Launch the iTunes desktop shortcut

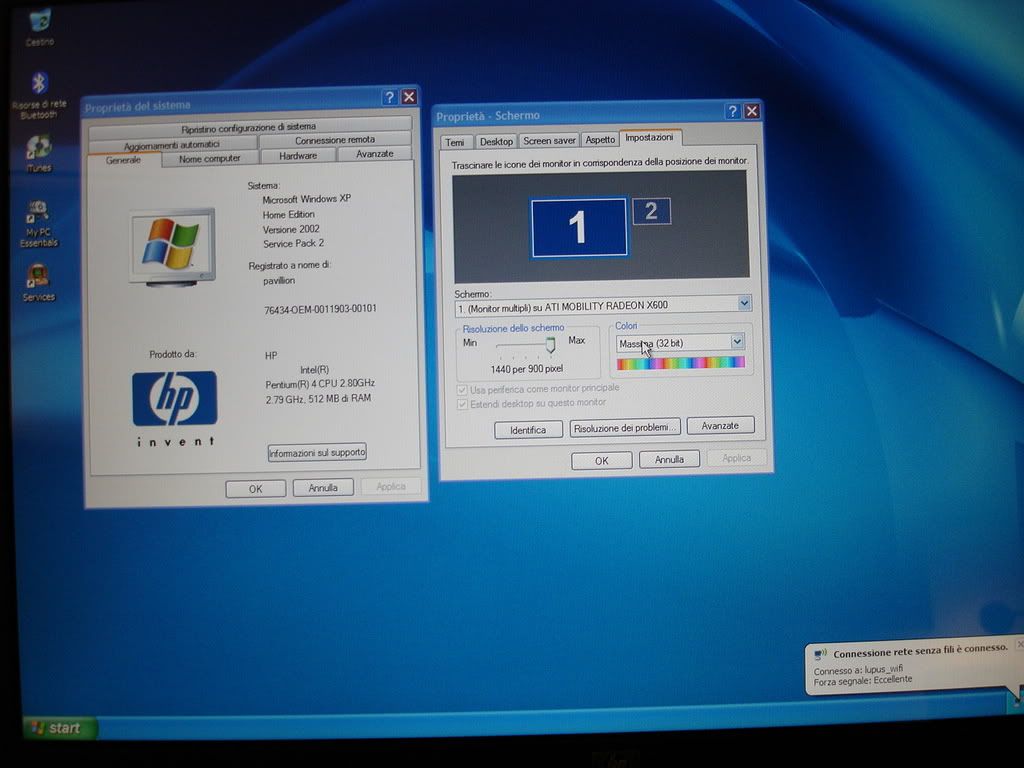click(x=39, y=148)
